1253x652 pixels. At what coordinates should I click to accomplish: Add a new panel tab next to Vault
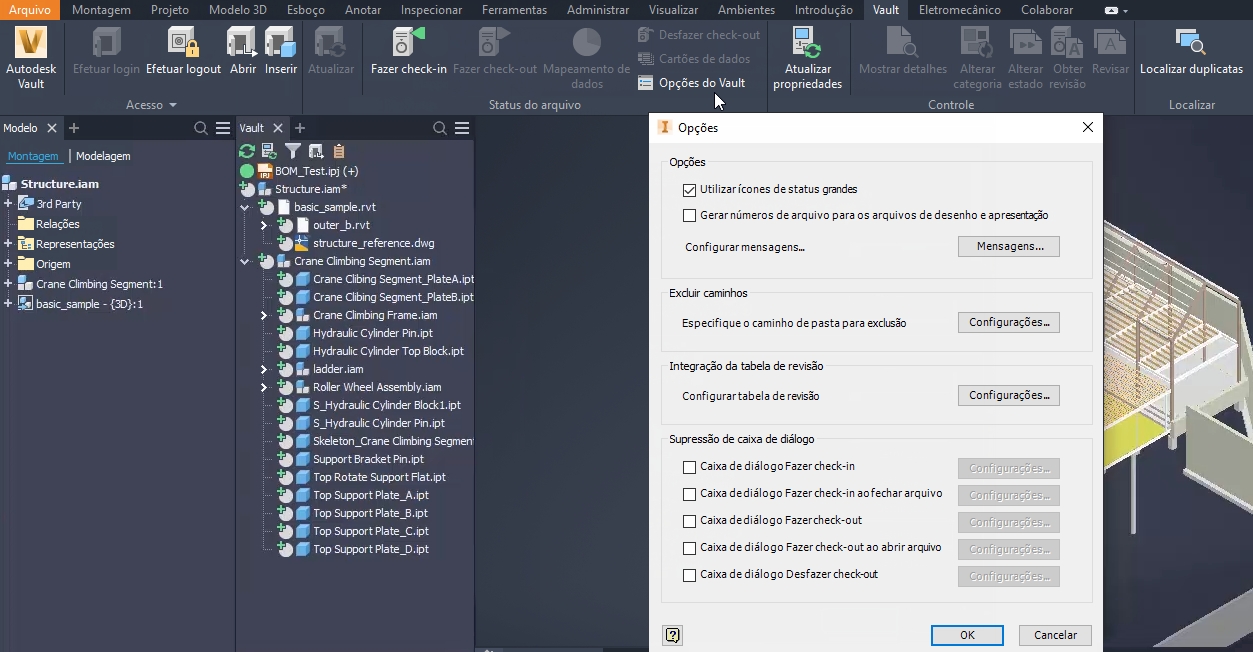pyautogui.click(x=300, y=128)
